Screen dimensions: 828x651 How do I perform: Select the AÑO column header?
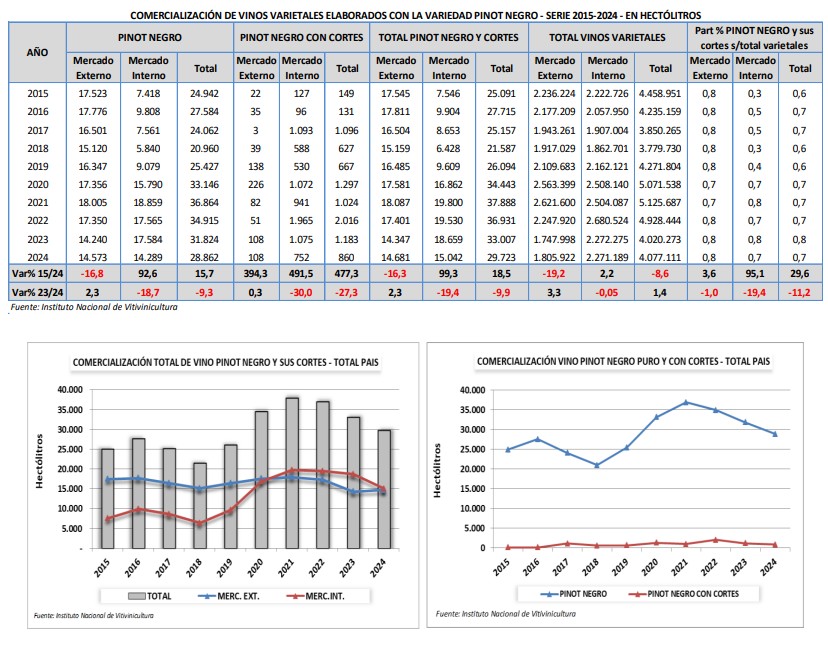click(37, 52)
